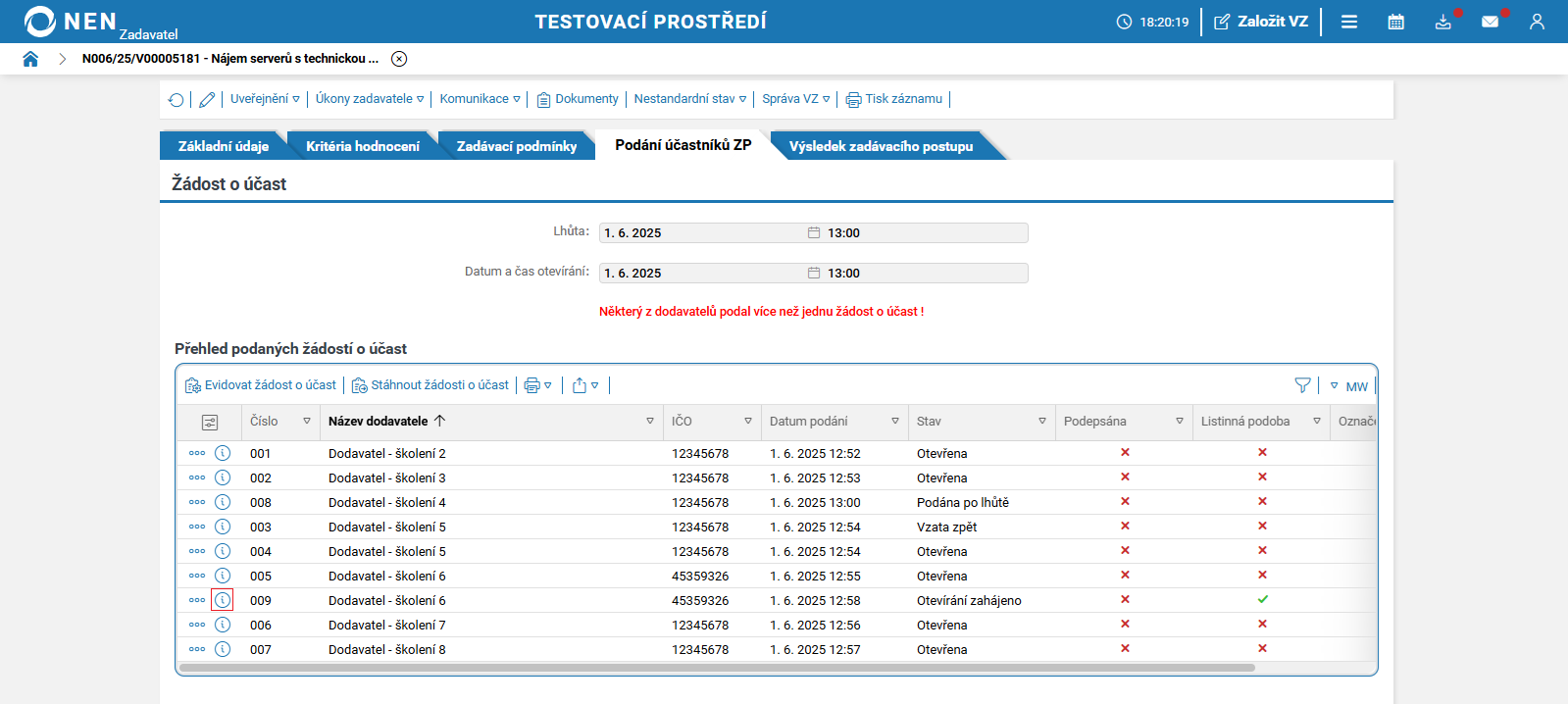1568x704 pixels.
Task: Click the Lhůta time field 13:00
Action: 927,233
